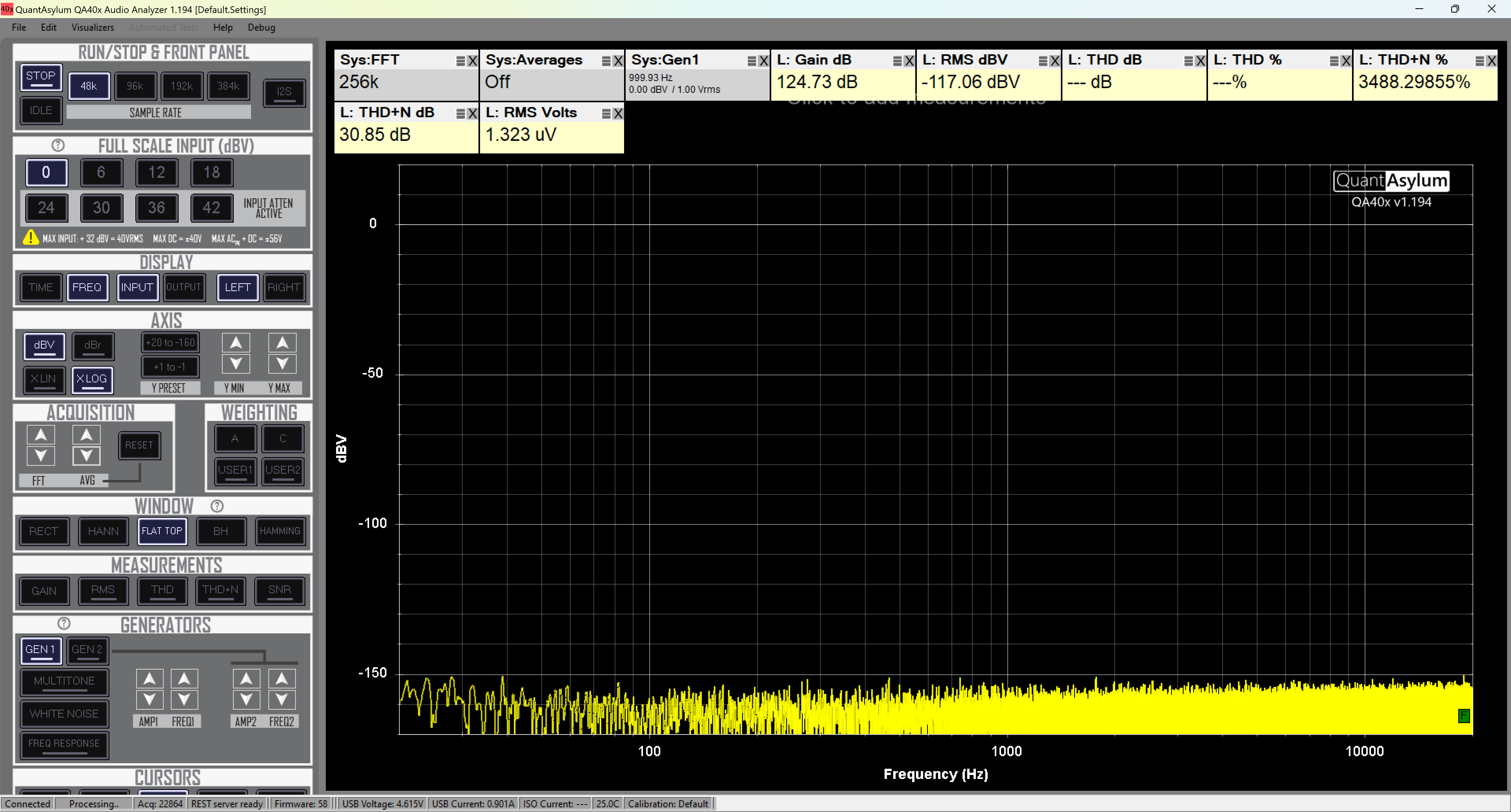1511x812 pixels.
Task: Open the L: Gain dB tile menu icon
Action: point(897,61)
